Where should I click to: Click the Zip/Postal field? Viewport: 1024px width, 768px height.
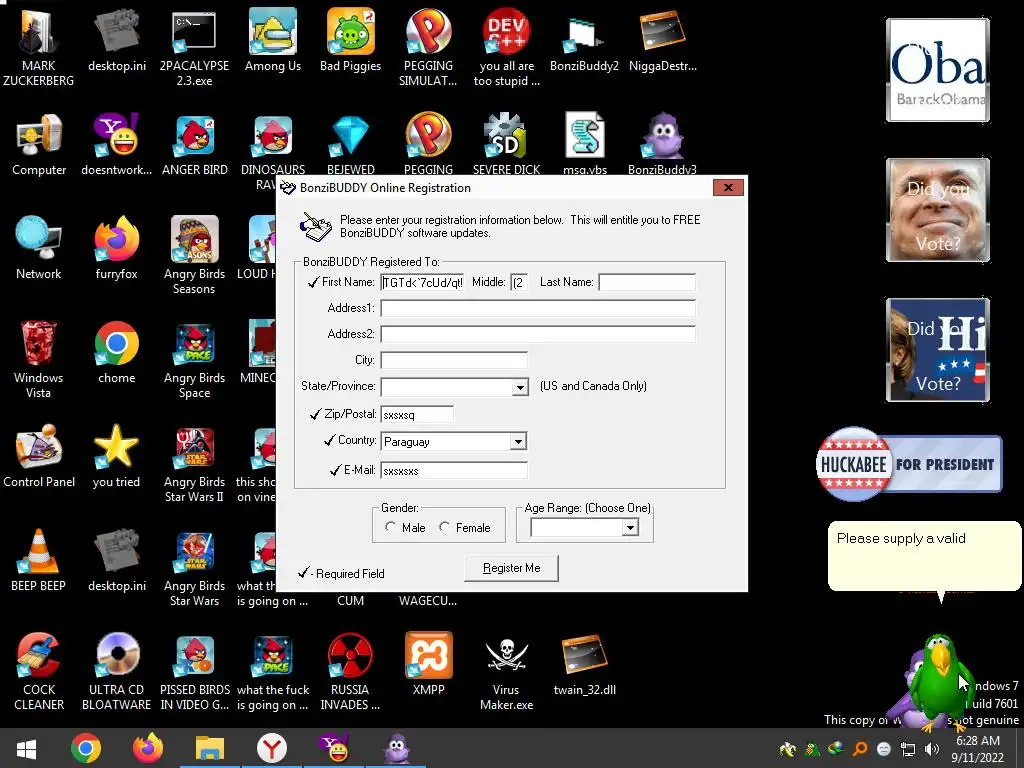coord(417,415)
